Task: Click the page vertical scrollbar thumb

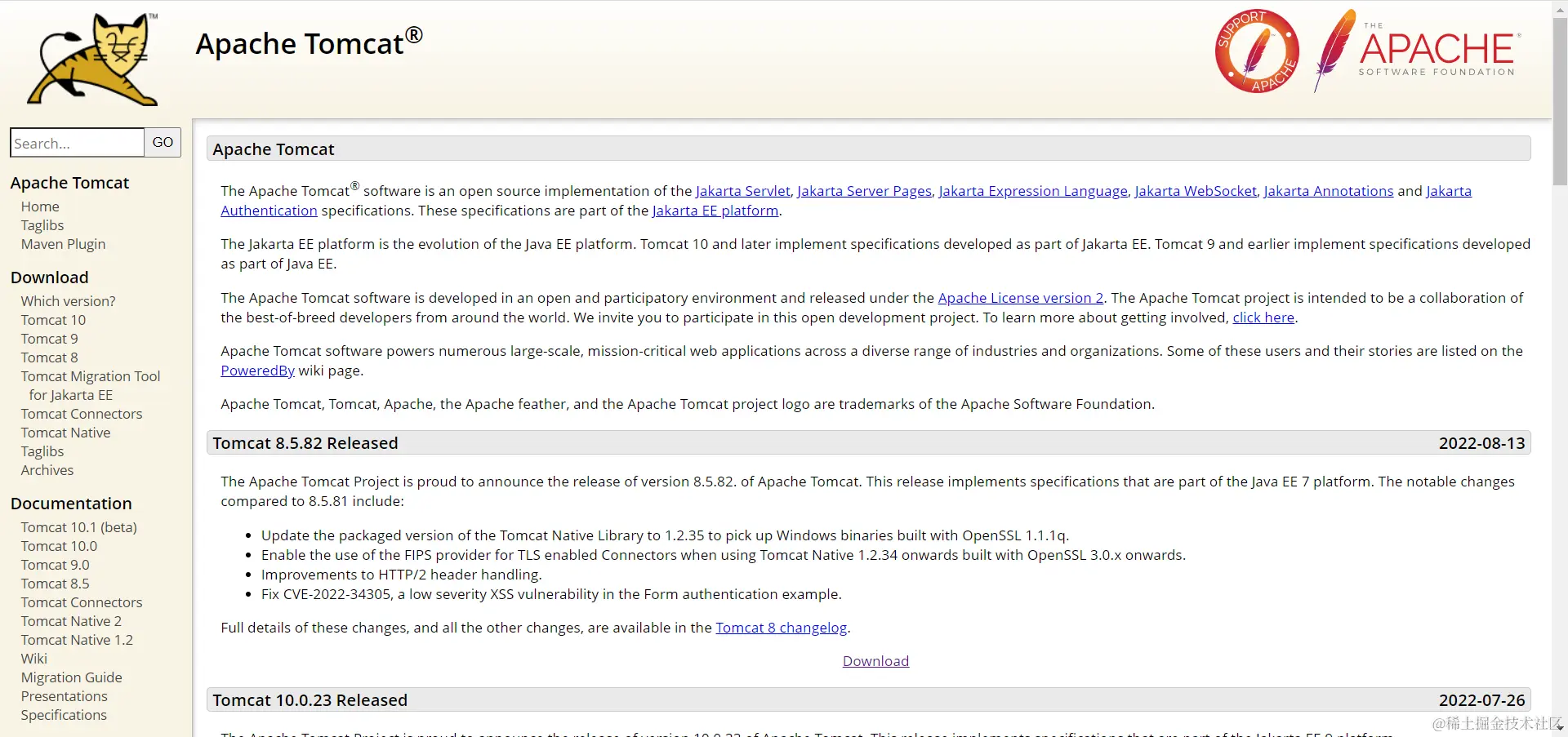Action: [1560, 100]
